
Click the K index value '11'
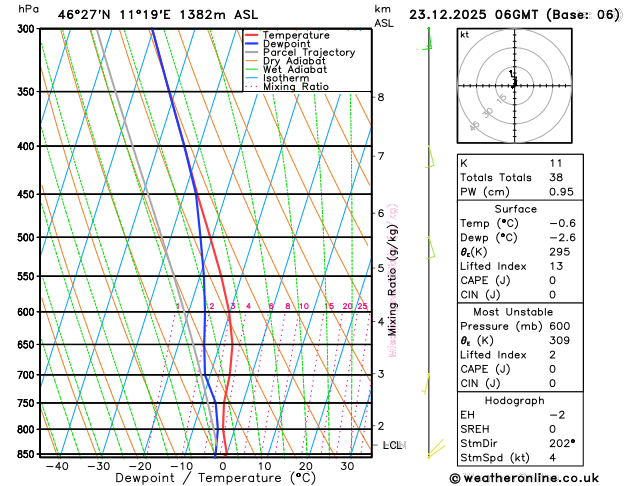[x=556, y=163]
